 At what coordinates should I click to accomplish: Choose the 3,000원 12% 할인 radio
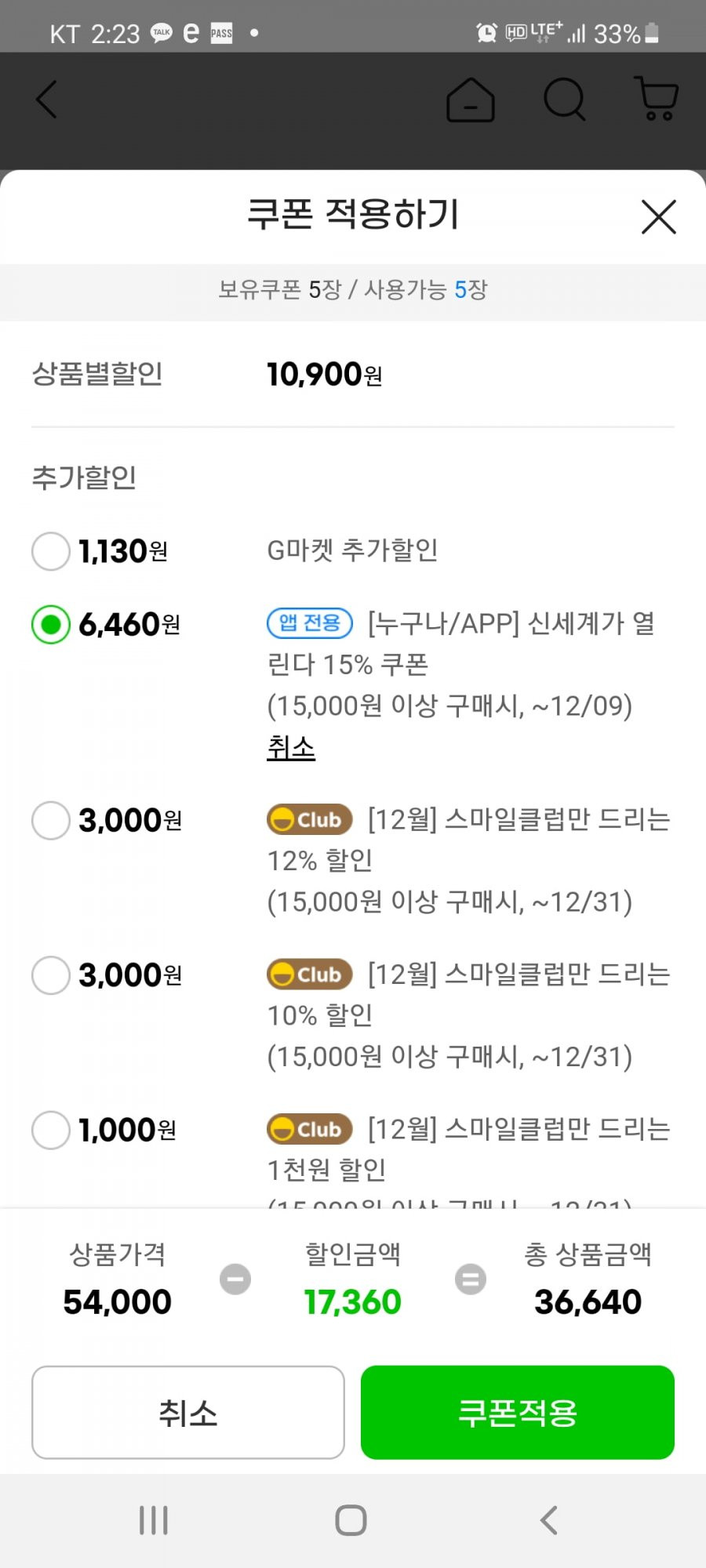point(51,820)
